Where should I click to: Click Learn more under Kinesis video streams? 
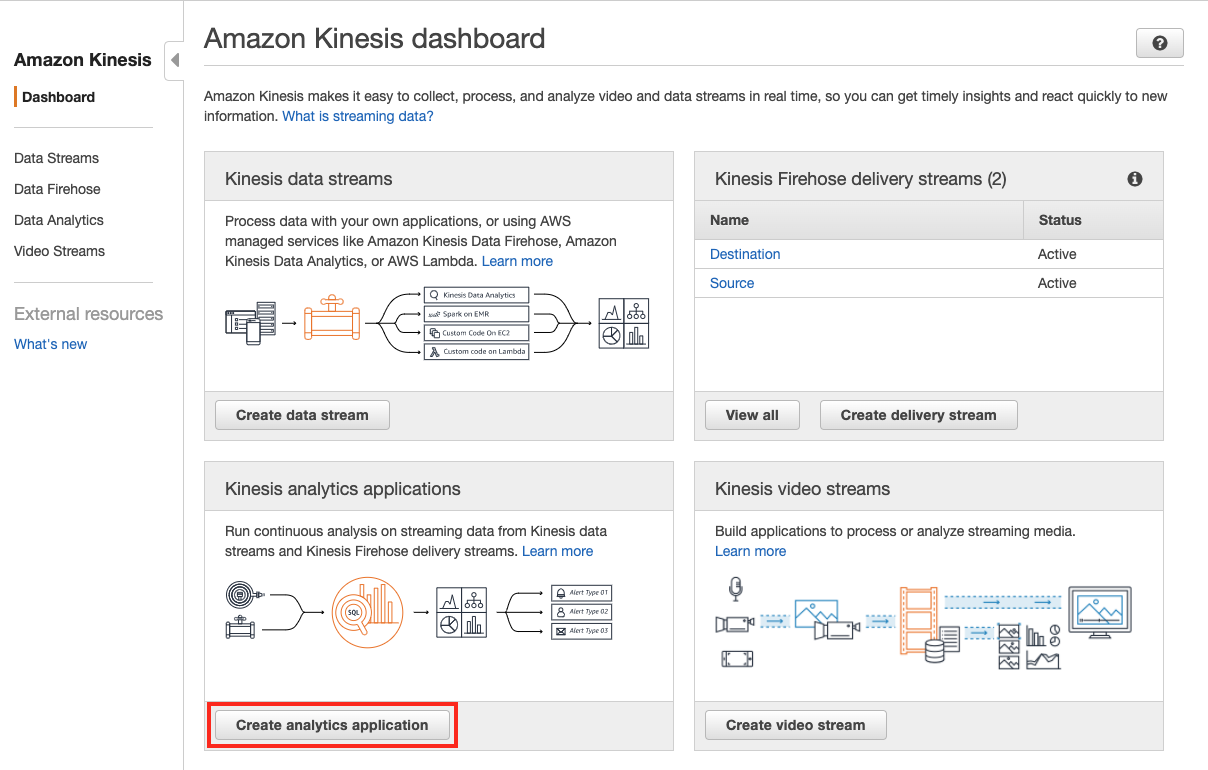coord(750,551)
